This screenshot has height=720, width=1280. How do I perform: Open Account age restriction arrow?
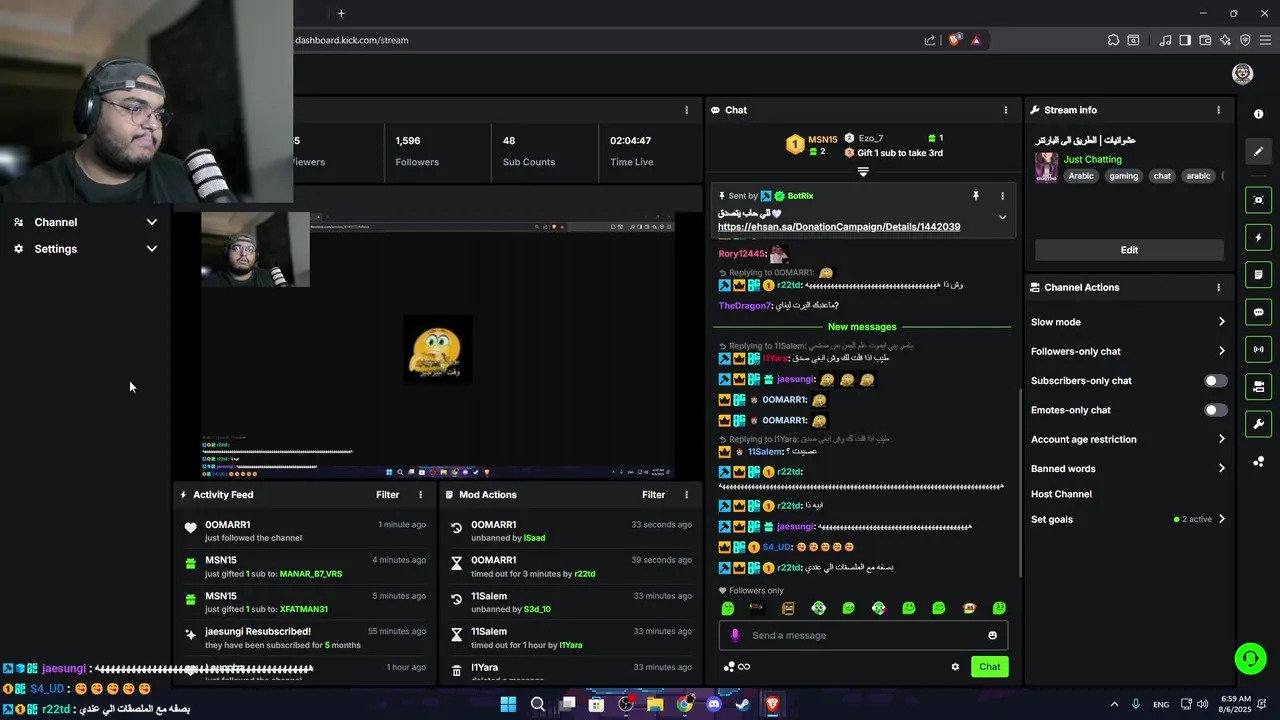(x=1221, y=439)
